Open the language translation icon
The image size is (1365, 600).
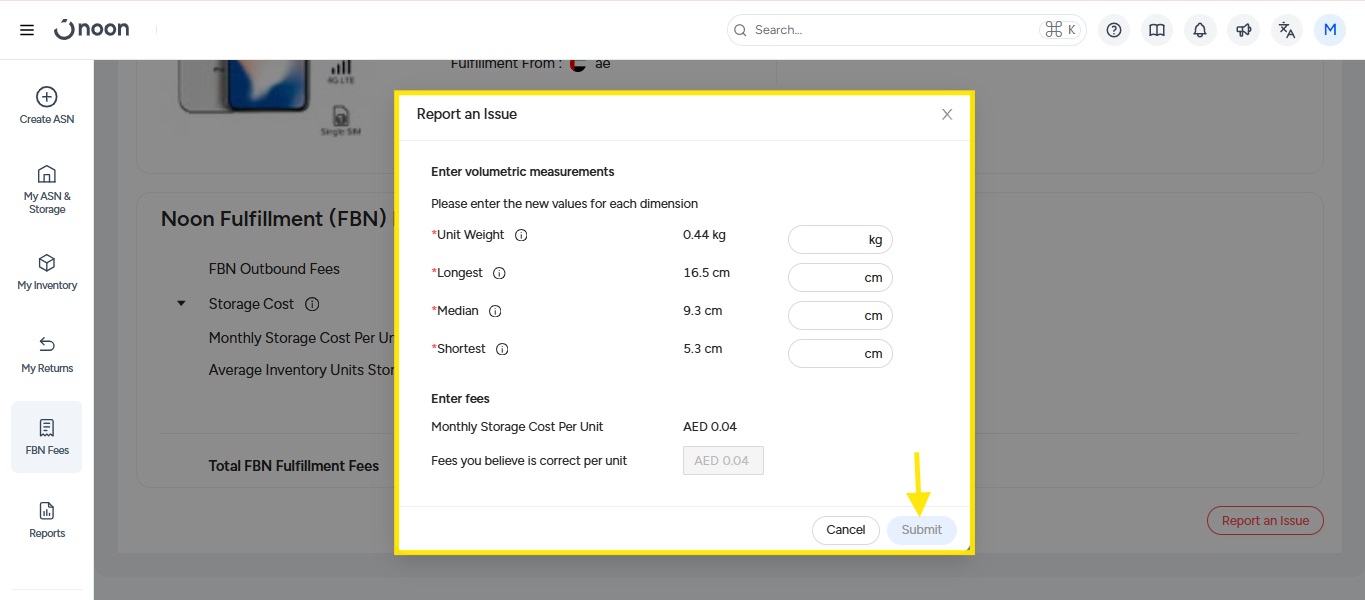click(1287, 30)
